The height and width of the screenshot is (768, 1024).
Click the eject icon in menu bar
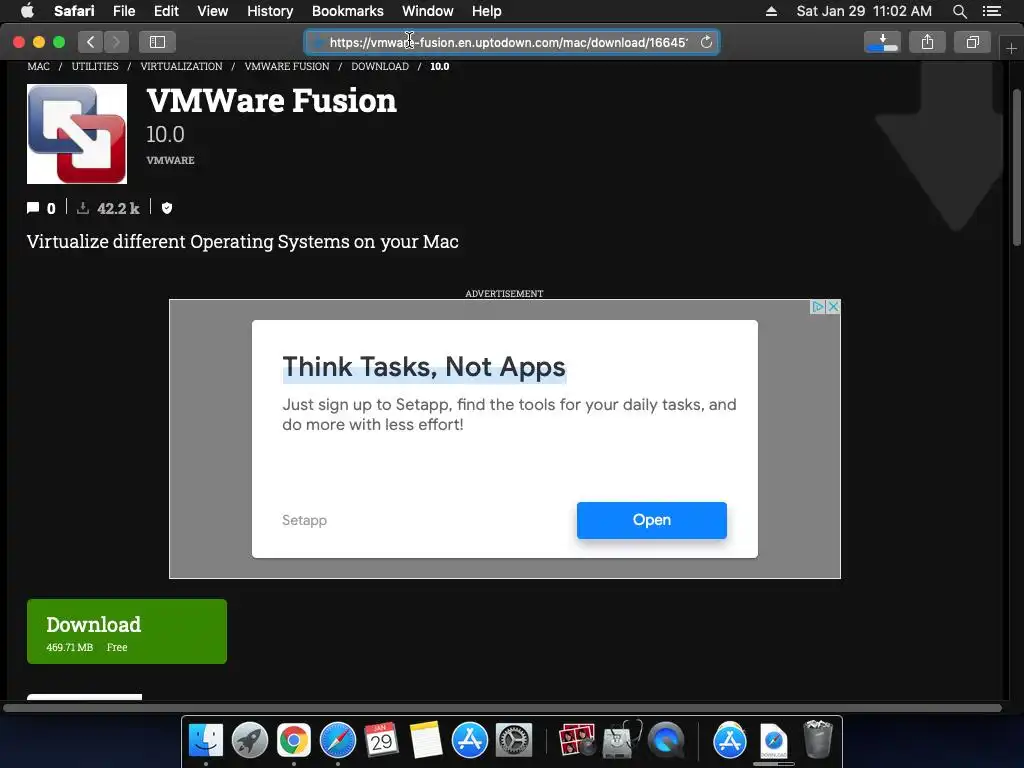771,11
